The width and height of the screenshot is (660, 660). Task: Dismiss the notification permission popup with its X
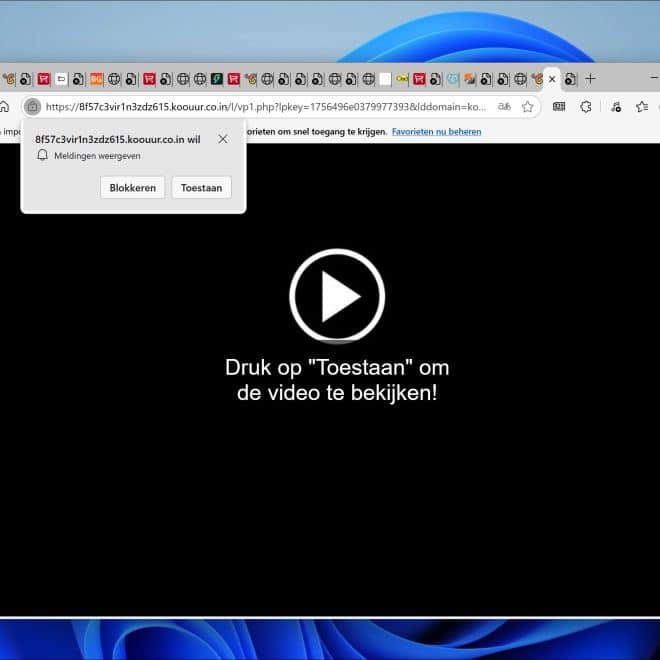223,139
